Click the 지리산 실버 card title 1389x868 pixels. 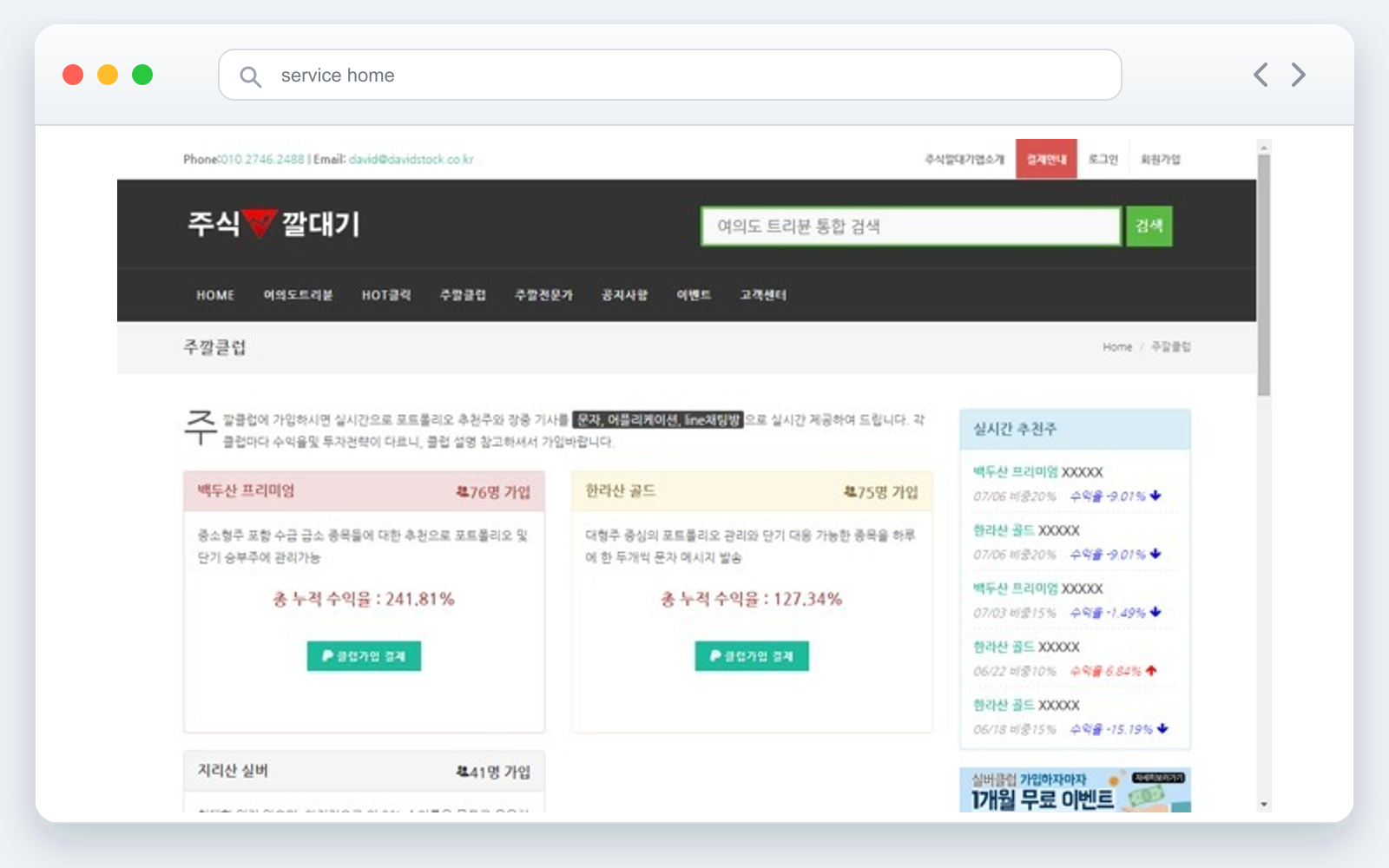233,770
